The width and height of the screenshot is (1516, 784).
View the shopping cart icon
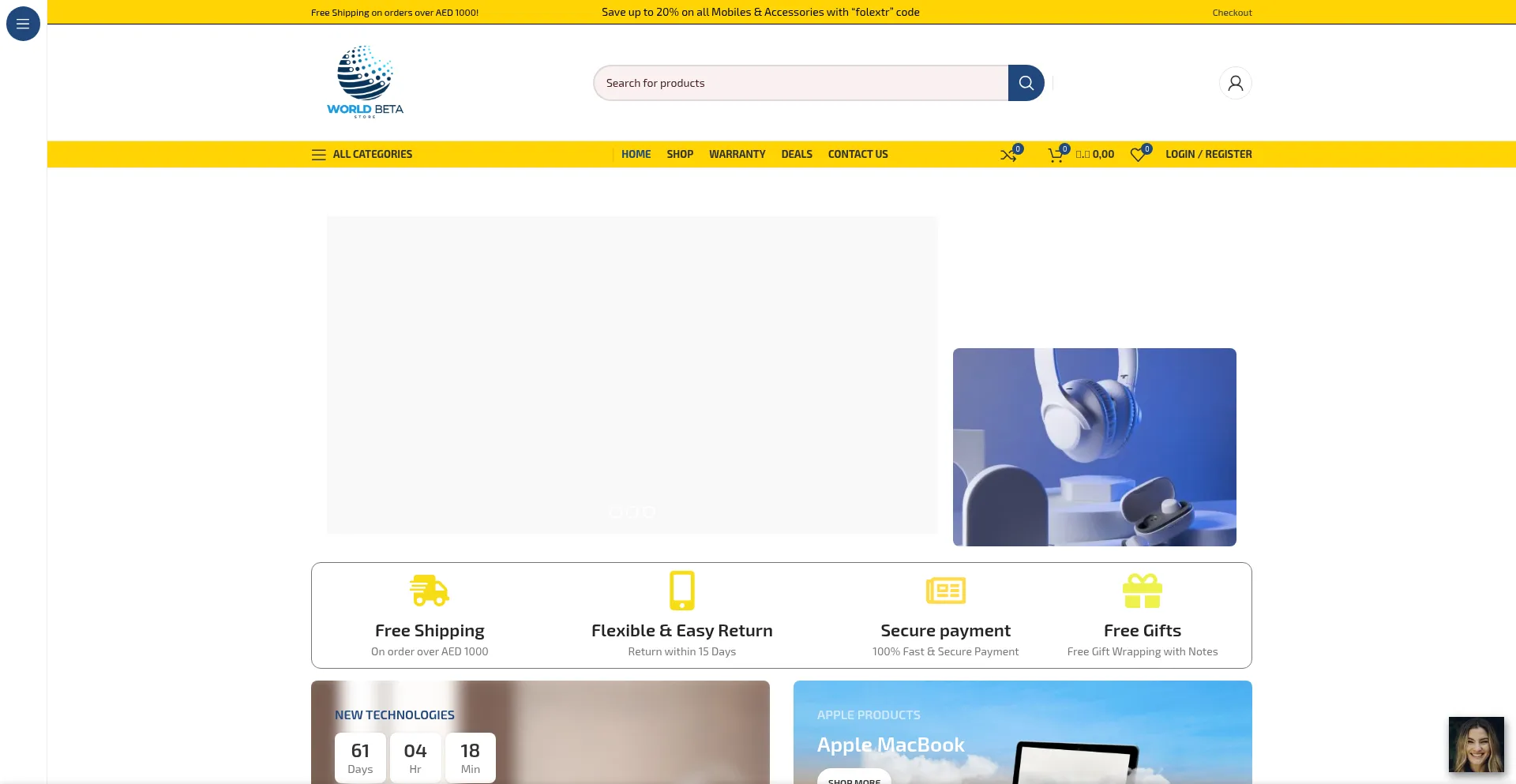tap(1055, 155)
